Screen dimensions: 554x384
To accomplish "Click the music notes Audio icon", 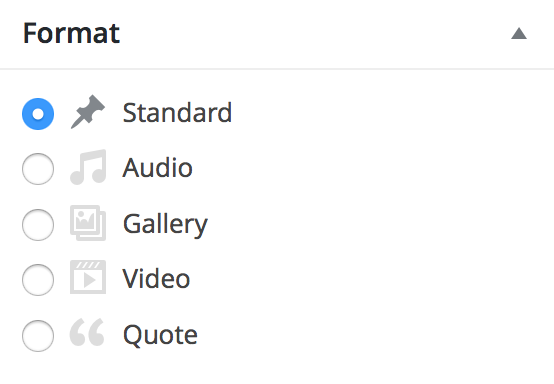I will [88, 167].
